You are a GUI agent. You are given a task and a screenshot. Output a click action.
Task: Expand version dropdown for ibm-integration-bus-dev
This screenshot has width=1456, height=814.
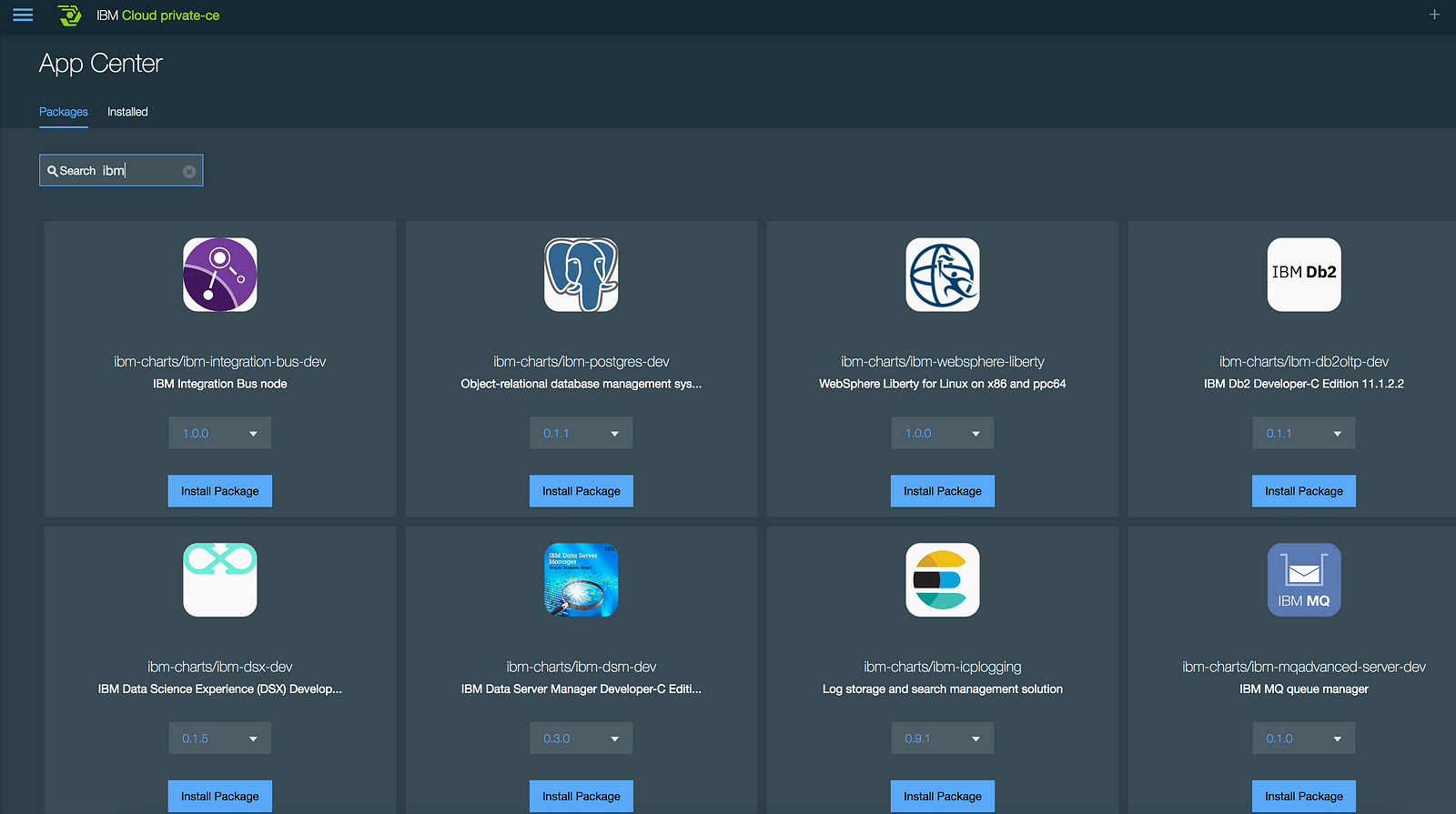pos(220,433)
